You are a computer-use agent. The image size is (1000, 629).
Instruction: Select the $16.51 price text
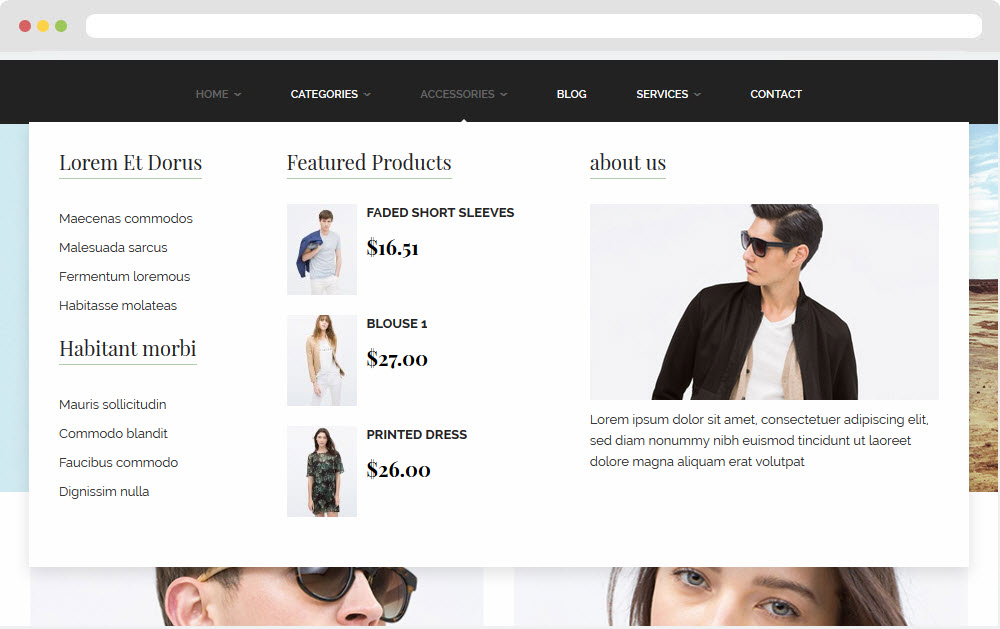(392, 248)
